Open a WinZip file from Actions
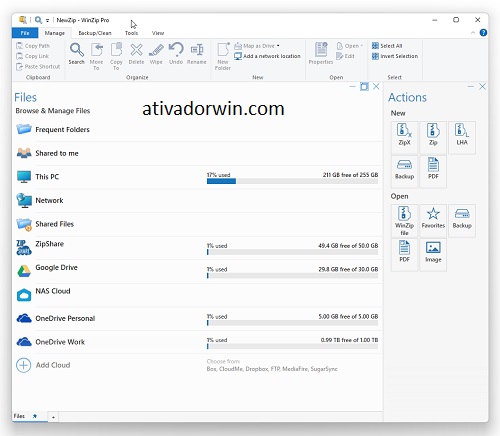Image resolution: width=500 pixels, height=436 pixels. click(404, 221)
